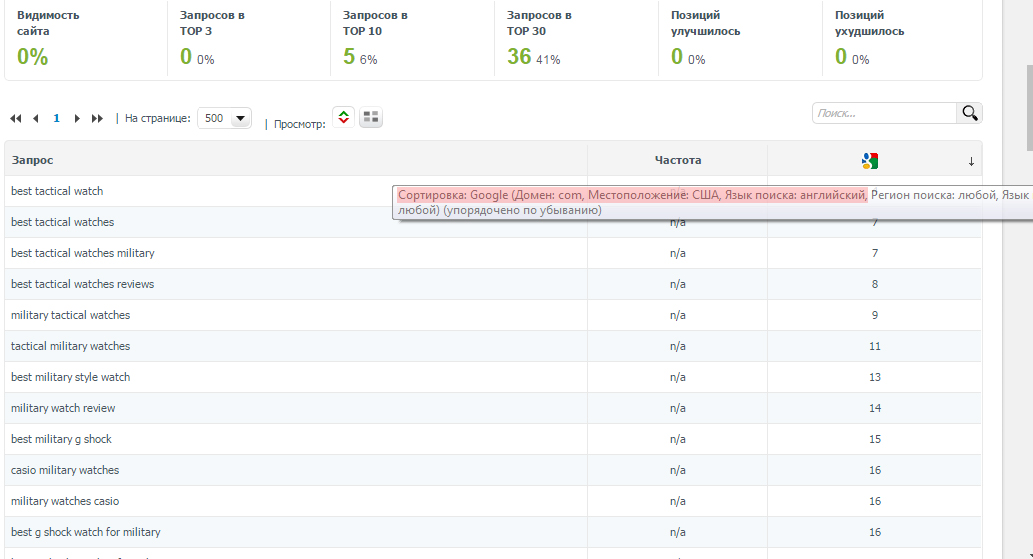
Task: Click the Google column icon
Action: 870,161
